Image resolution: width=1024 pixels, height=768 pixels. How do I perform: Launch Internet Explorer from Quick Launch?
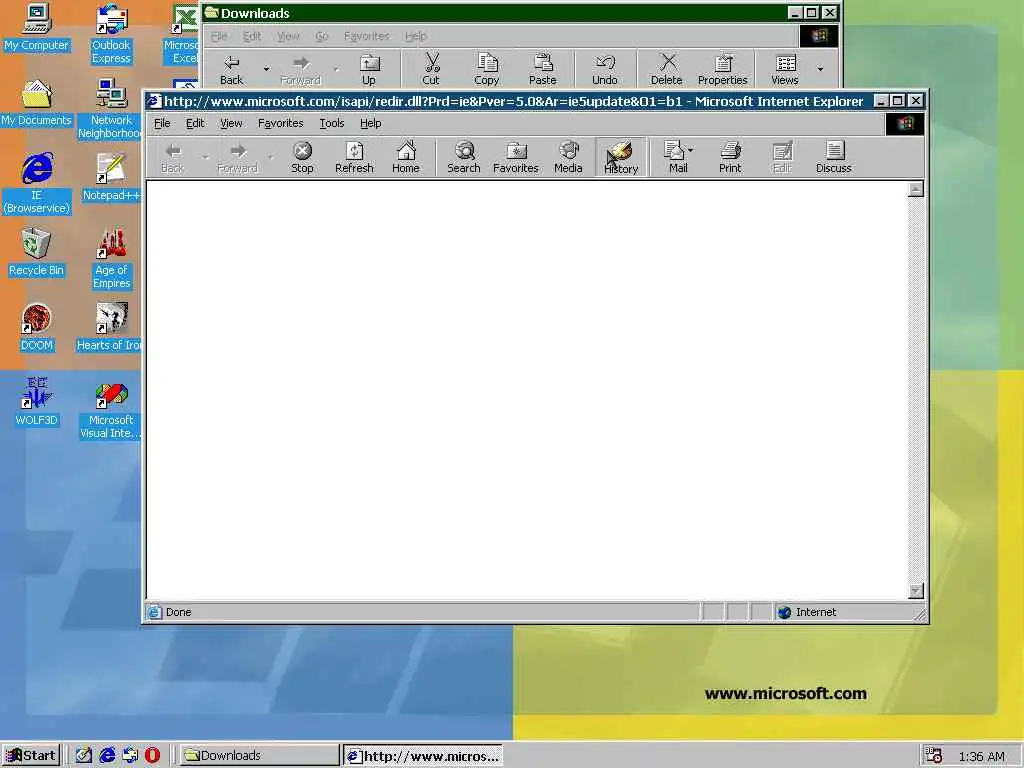107,756
